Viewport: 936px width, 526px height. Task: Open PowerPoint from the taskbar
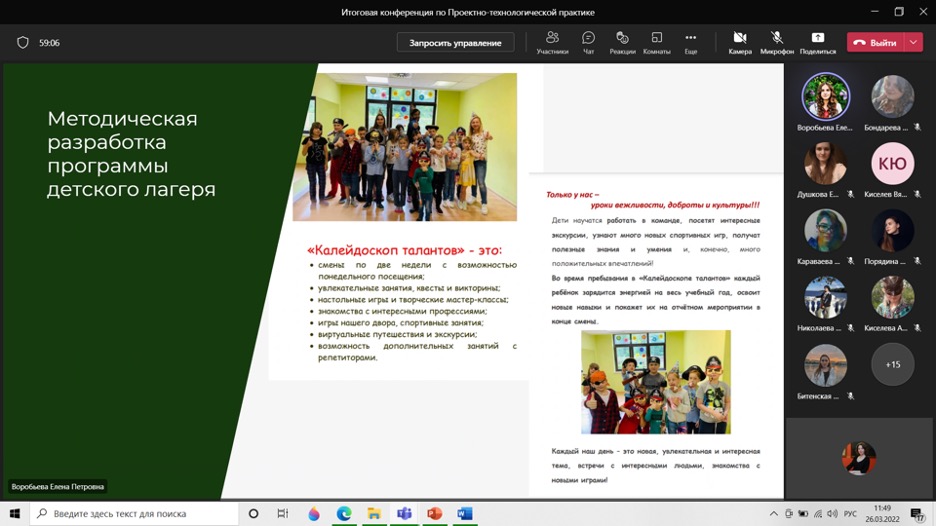point(434,514)
